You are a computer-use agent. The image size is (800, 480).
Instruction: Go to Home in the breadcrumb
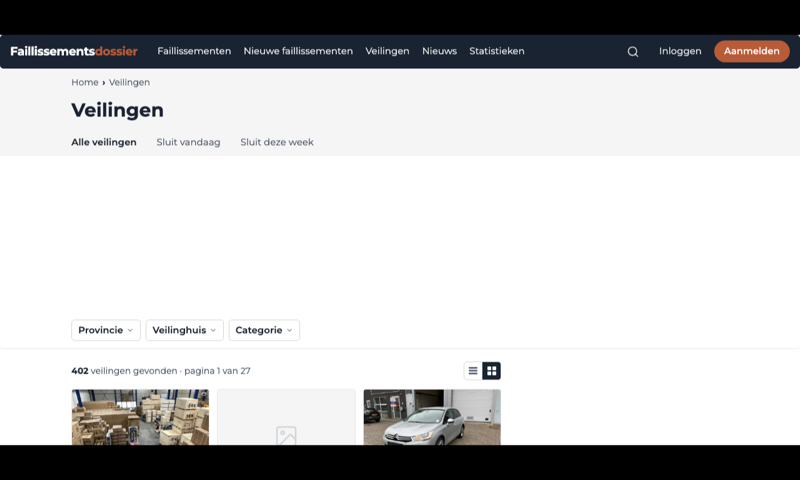coord(85,82)
